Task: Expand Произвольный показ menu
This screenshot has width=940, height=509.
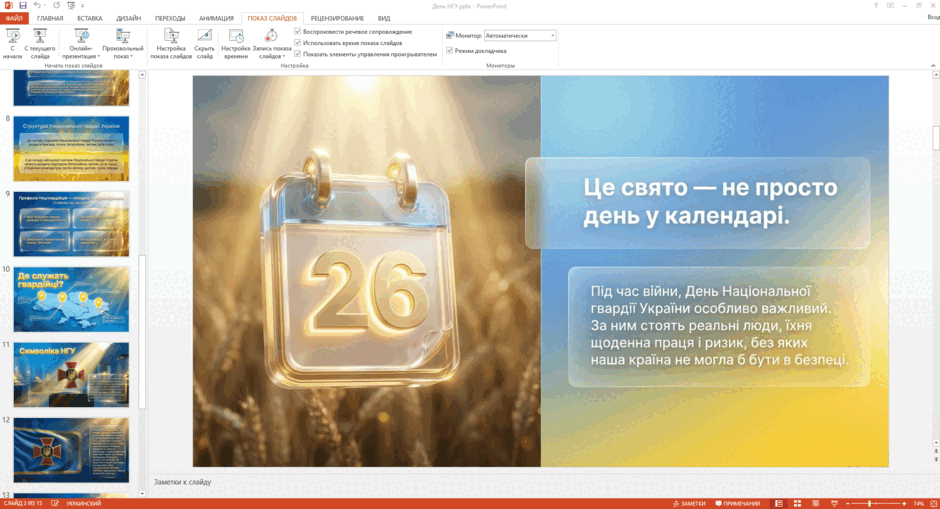Action: [123, 44]
